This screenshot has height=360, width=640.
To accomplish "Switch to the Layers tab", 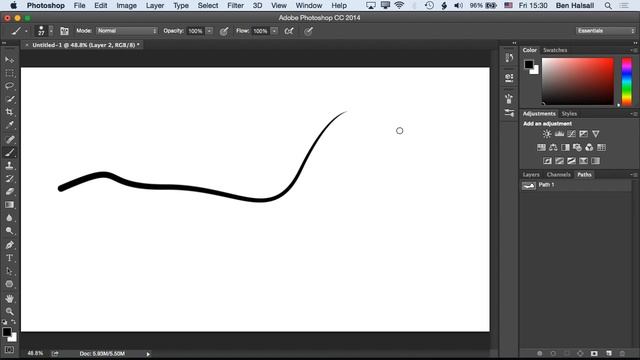I will (x=531, y=175).
